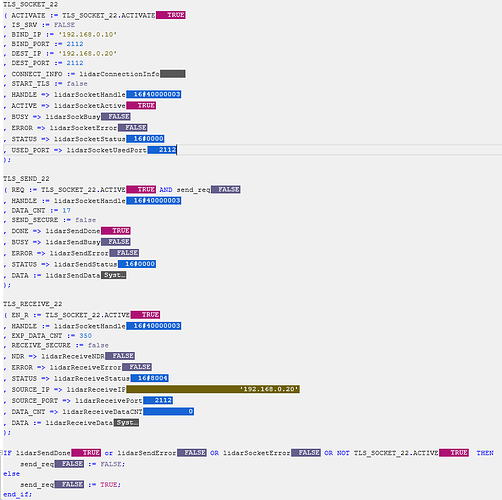
Task: Click the lidarConnectionInfo gray value box
Action: click(173, 74)
